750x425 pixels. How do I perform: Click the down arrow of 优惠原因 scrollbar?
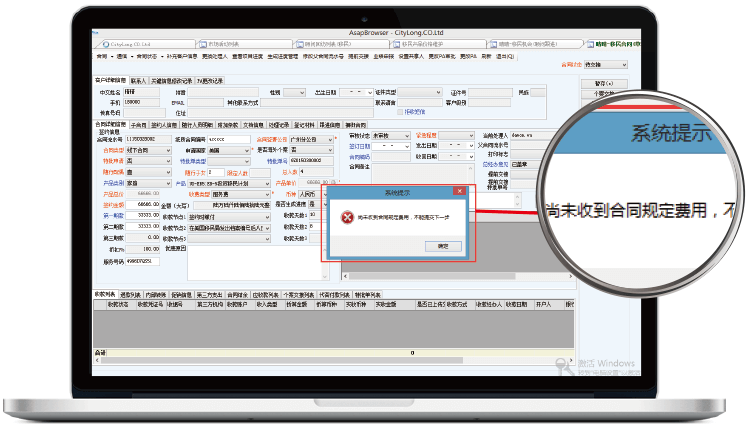pyautogui.click(x=325, y=277)
